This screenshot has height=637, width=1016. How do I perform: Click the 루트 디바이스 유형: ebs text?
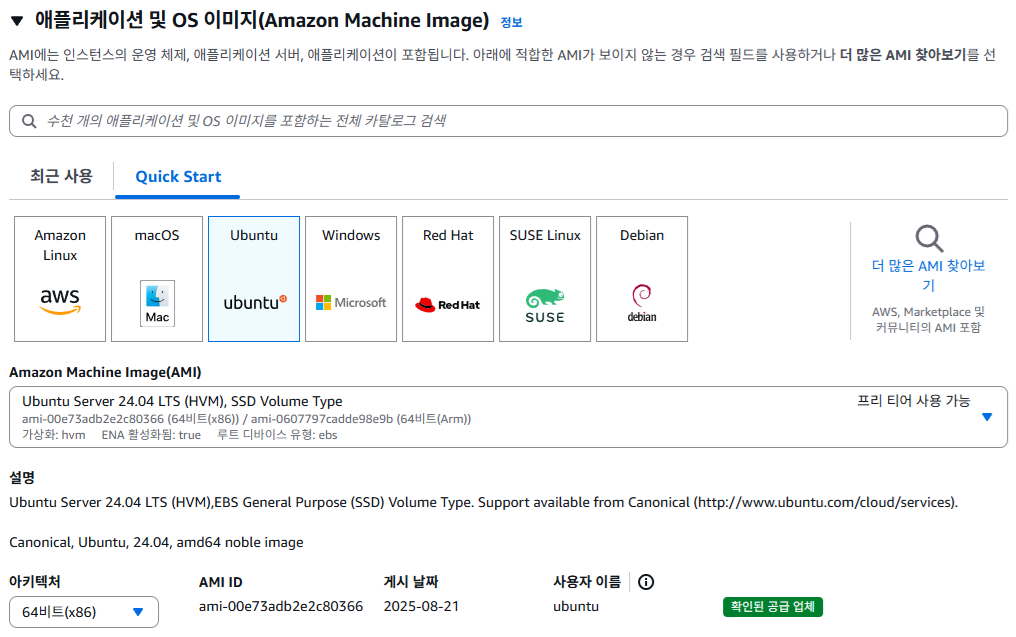click(x=277, y=435)
